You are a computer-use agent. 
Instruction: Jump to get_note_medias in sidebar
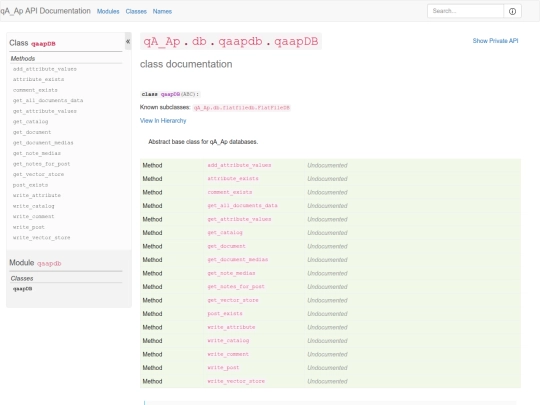(x=37, y=153)
